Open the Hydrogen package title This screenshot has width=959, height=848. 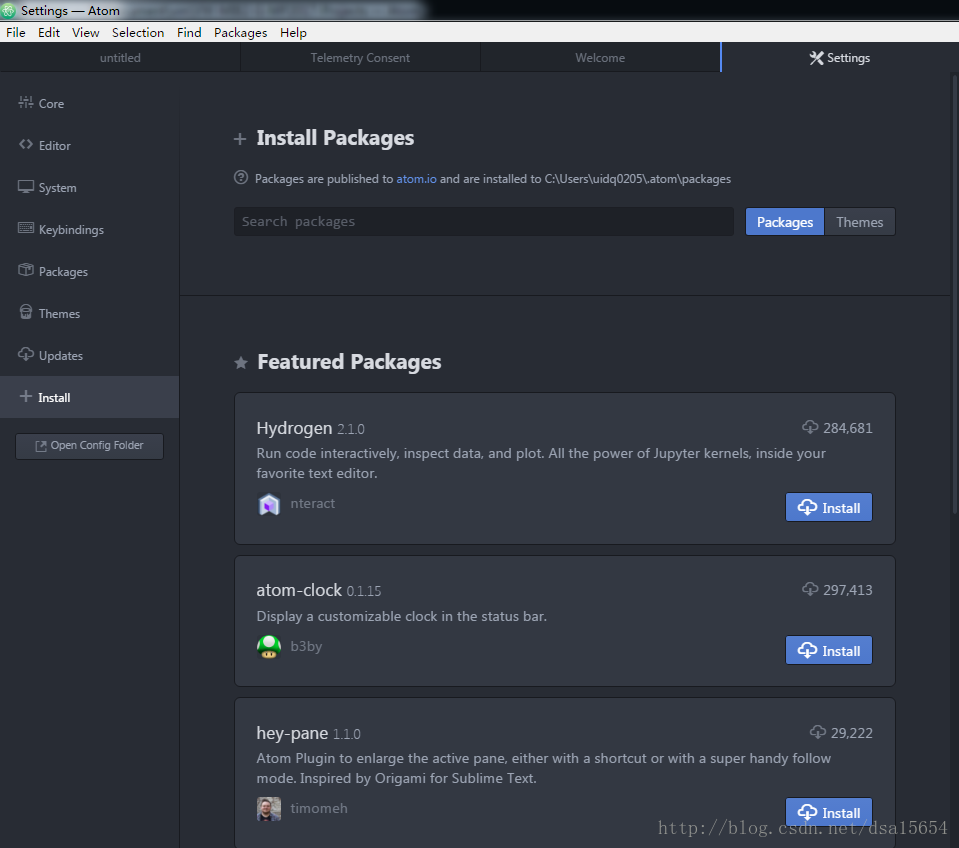[x=294, y=428]
